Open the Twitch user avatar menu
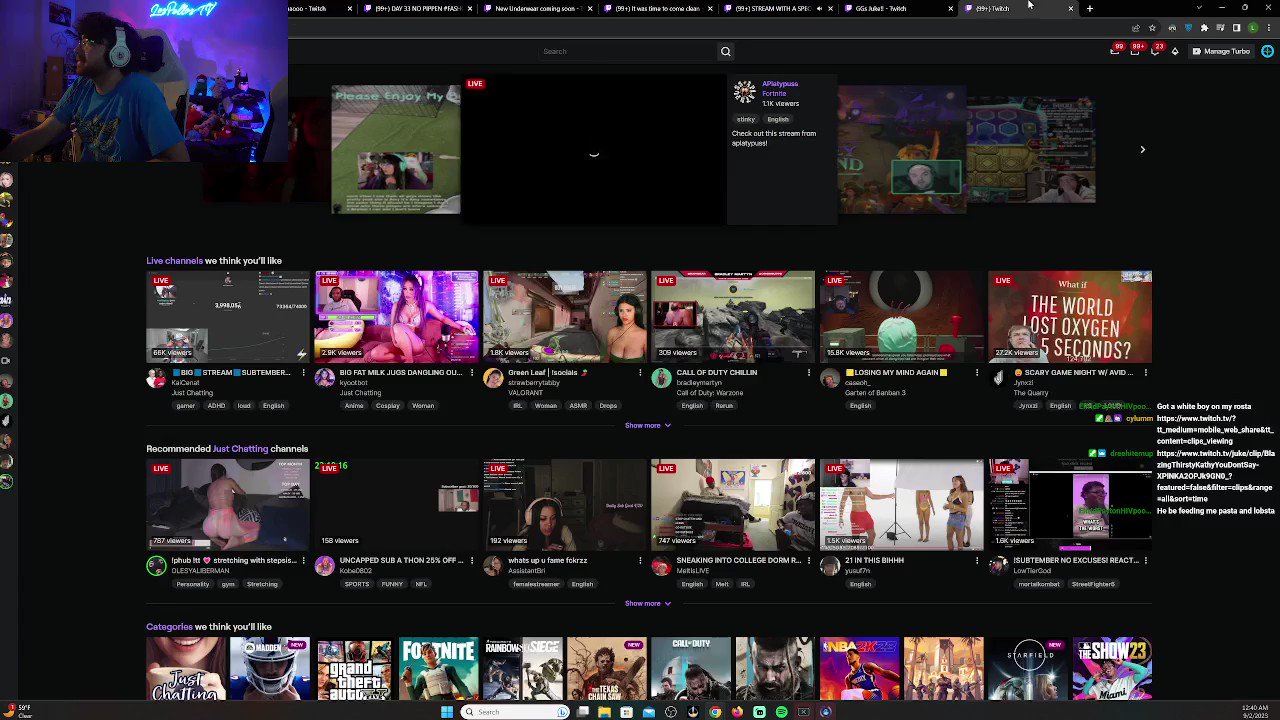Image resolution: width=1280 pixels, height=720 pixels. point(1267,51)
